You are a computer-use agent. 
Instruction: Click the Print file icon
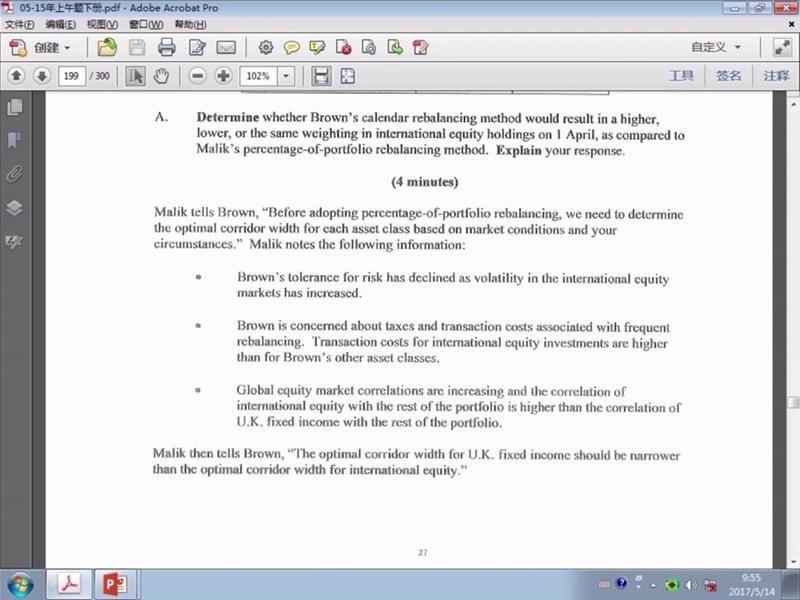pos(166,47)
